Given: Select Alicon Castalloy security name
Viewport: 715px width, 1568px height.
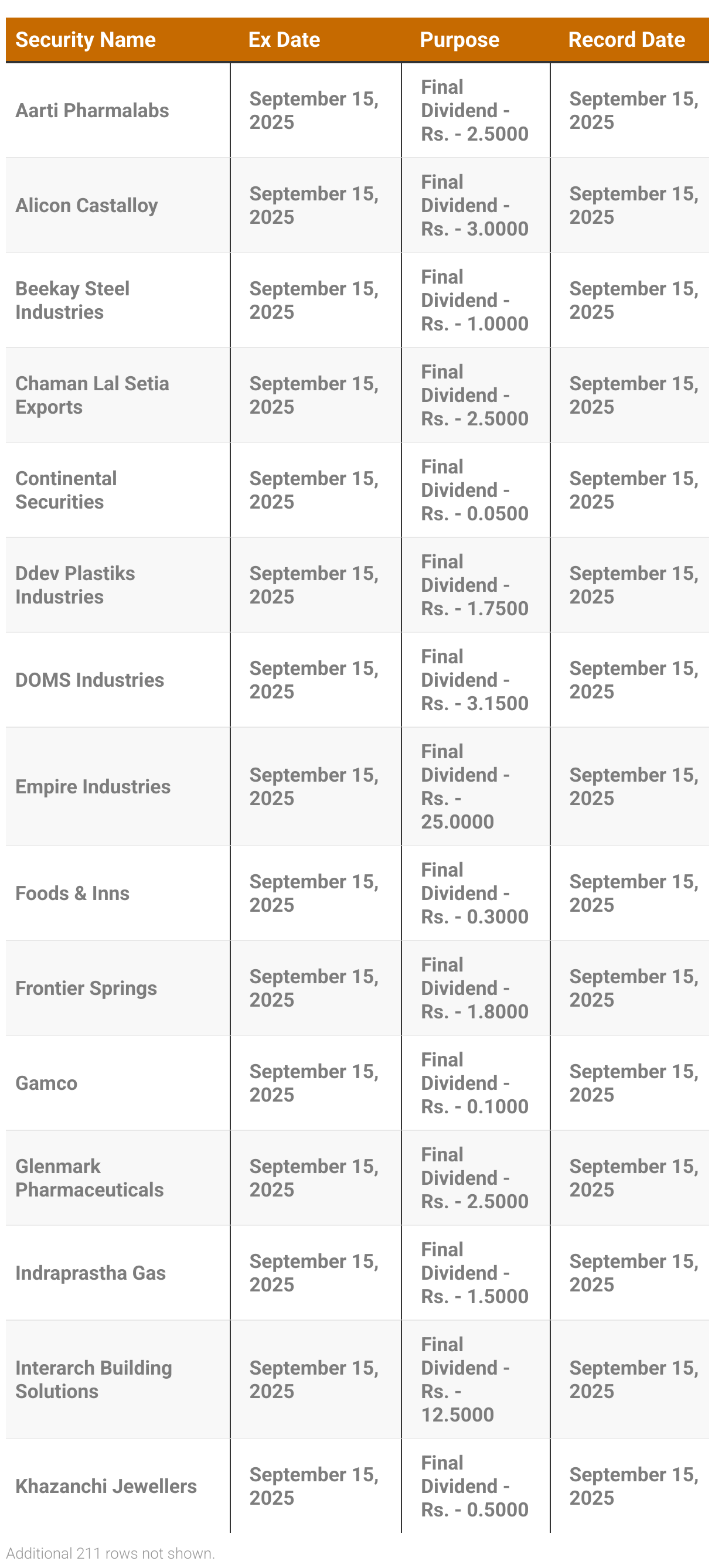Looking at the screenshot, I should [87, 205].
